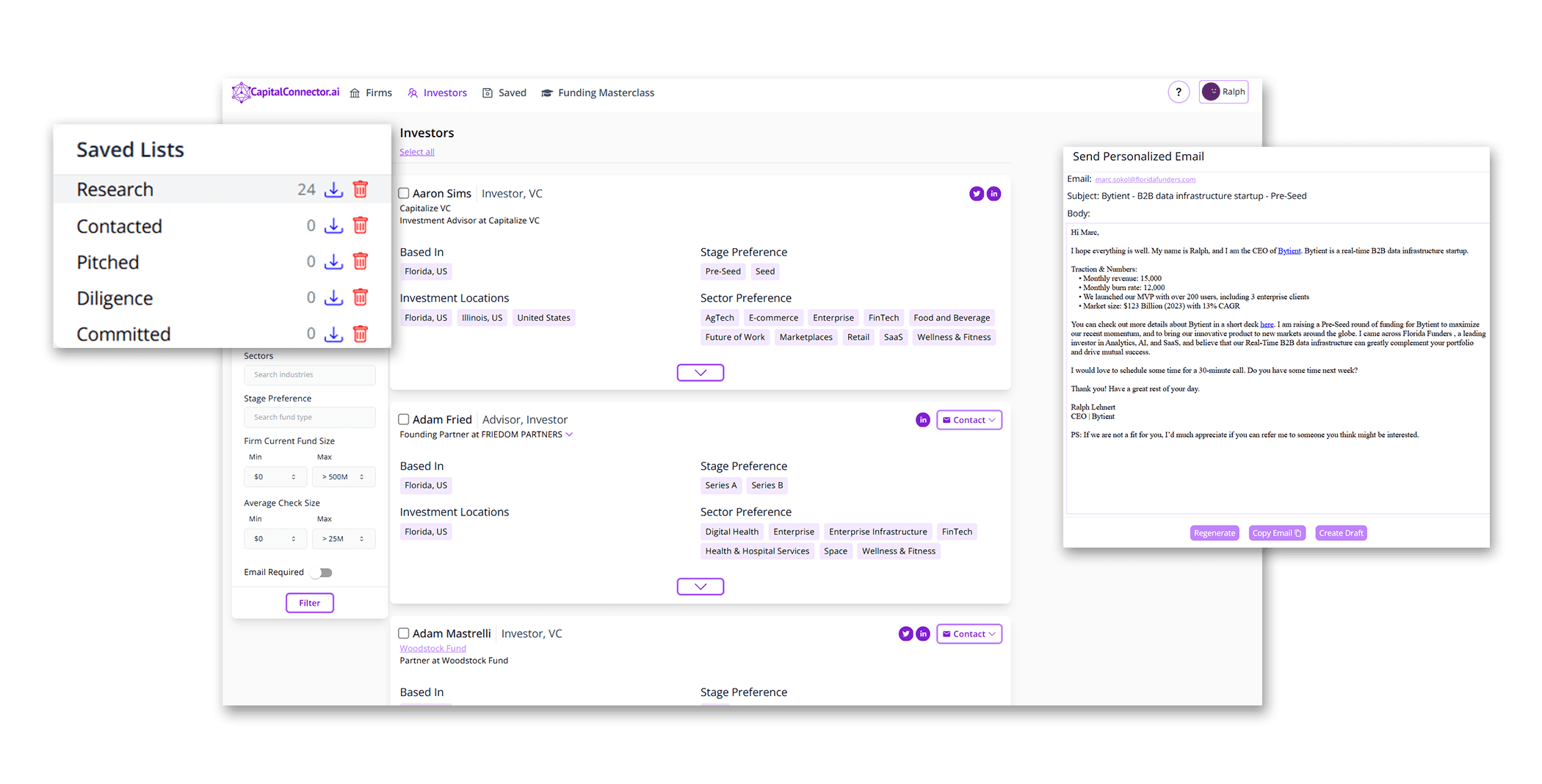Delete the Research saved list
This screenshot has width=1542, height=784.
361,189
